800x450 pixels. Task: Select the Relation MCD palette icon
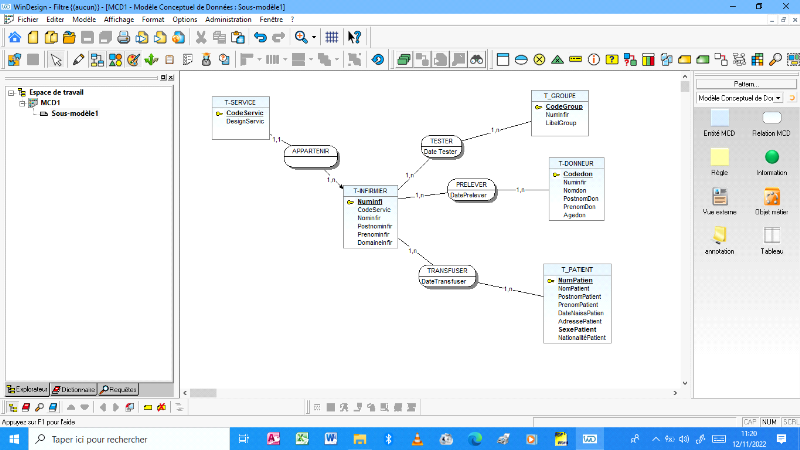coord(771,118)
